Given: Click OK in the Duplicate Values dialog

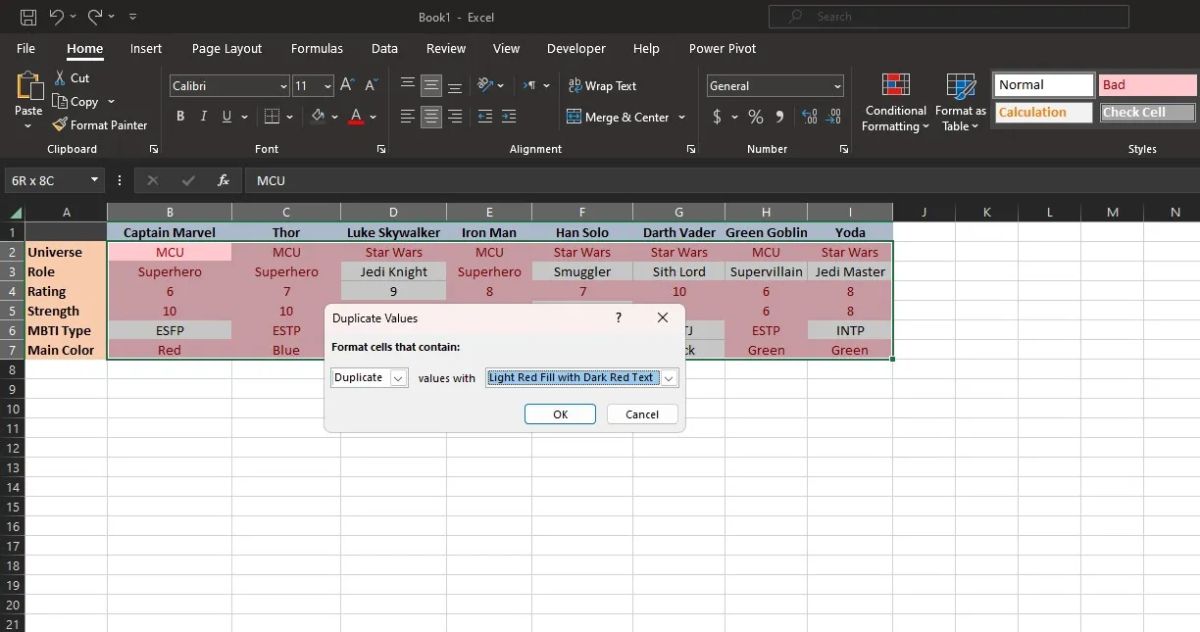Looking at the screenshot, I should 559,413.
